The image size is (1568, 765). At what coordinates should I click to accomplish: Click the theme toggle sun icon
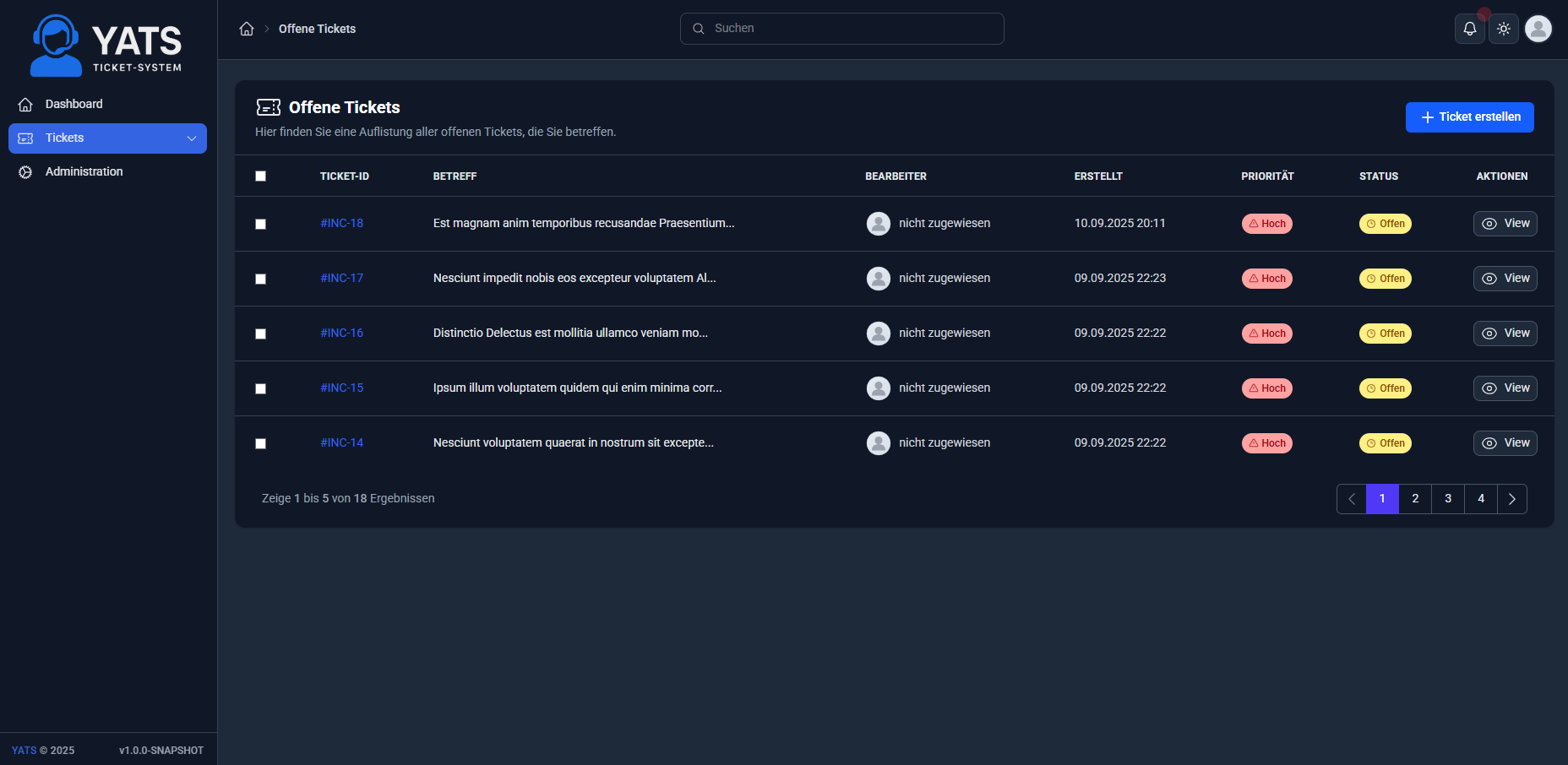pyautogui.click(x=1504, y=28)
